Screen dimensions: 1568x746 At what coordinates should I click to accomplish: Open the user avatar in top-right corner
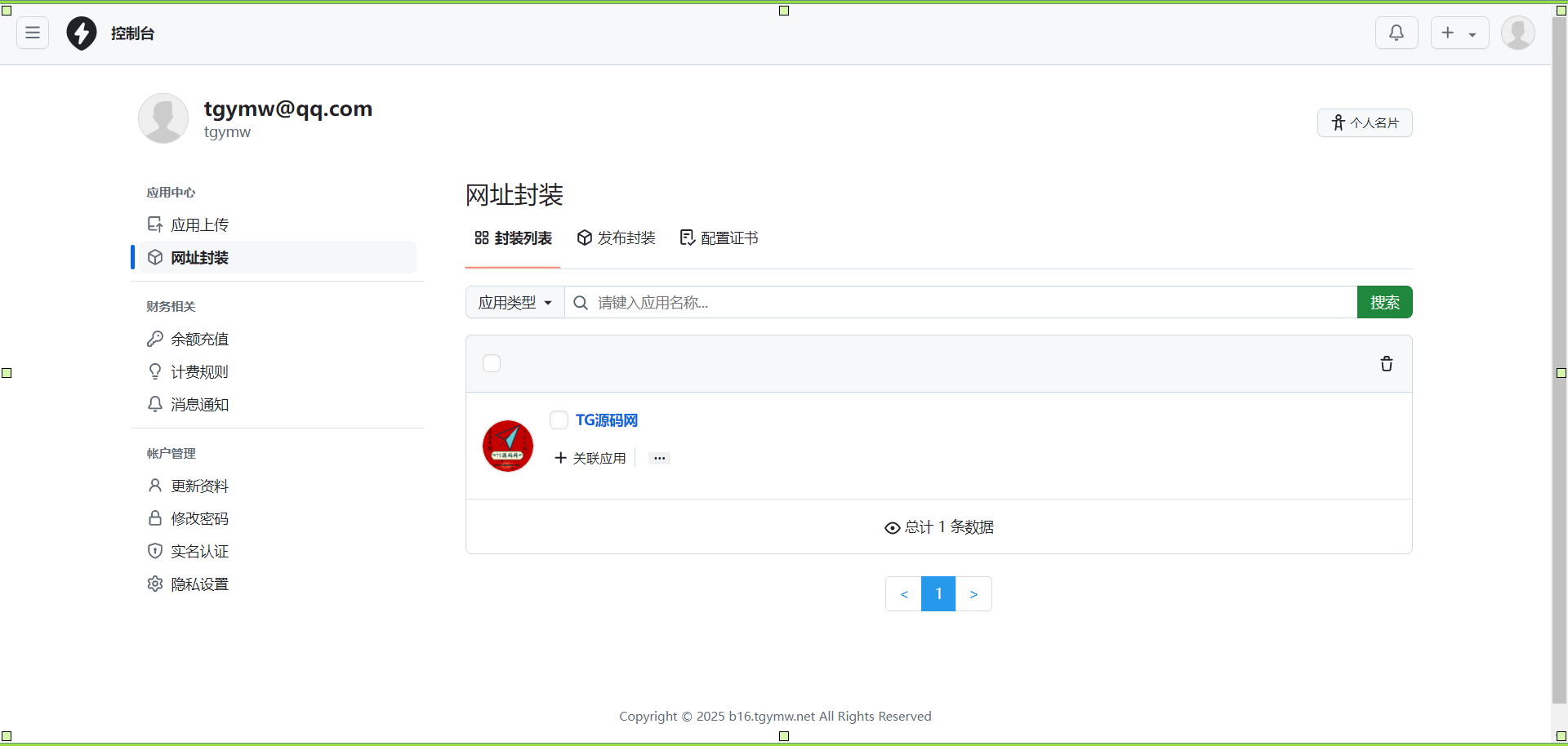pyautogui.click(x=1517, y=33)
